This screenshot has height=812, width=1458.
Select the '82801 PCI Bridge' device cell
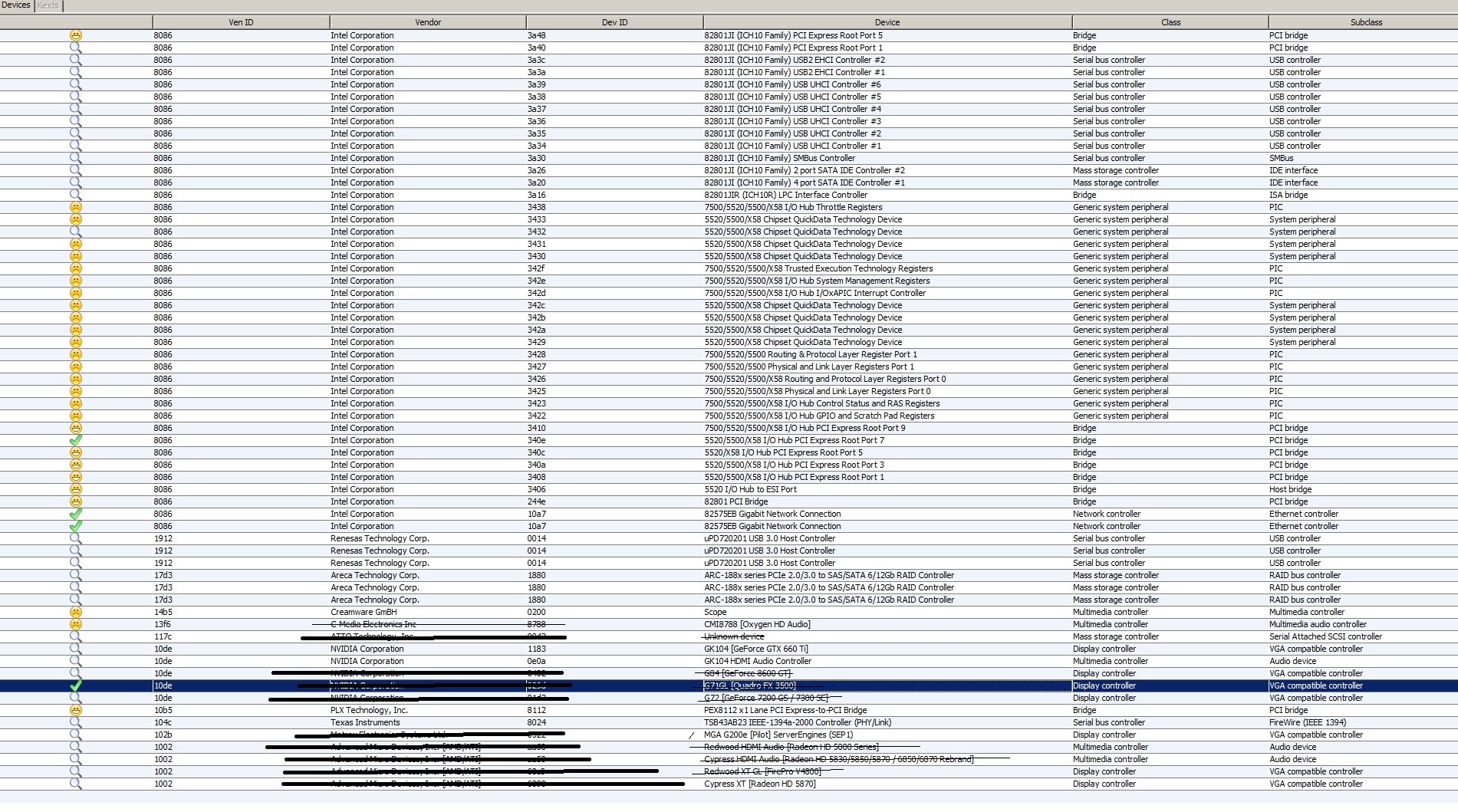click(887, 501)
